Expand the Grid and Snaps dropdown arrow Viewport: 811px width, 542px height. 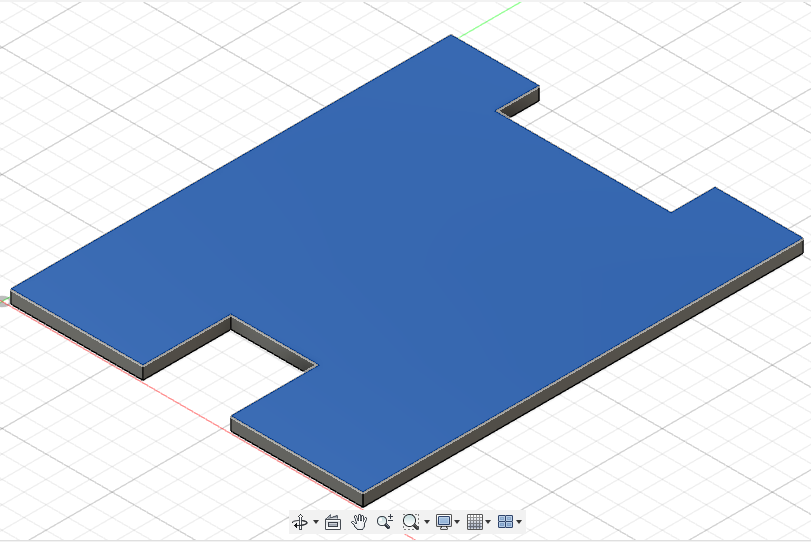tap(488, 522)
